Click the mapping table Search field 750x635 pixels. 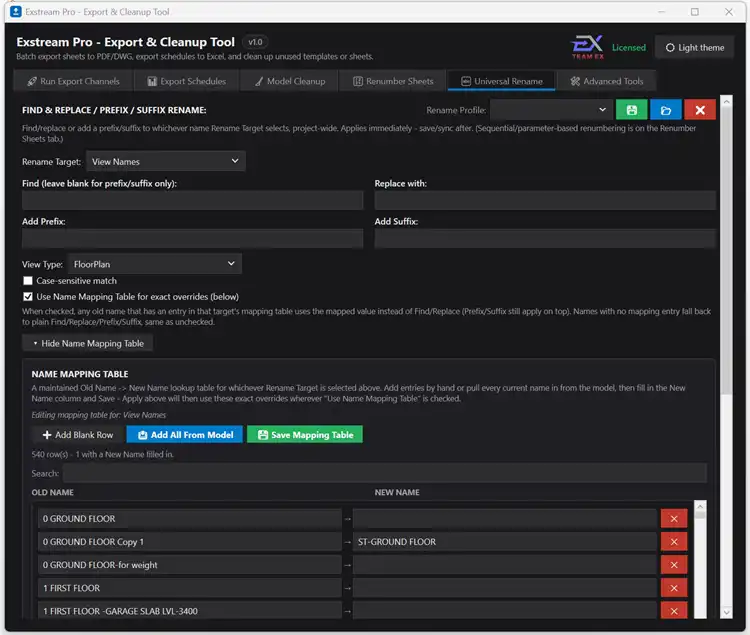coord(385,473)
